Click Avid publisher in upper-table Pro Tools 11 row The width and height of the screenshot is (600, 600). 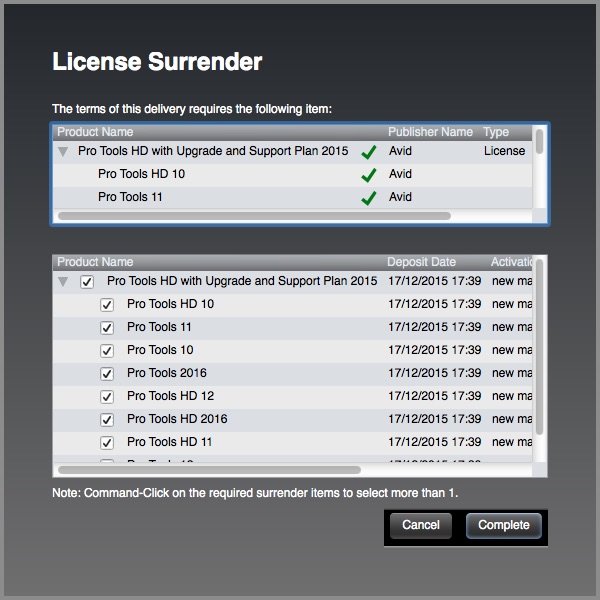click(400, 197)
